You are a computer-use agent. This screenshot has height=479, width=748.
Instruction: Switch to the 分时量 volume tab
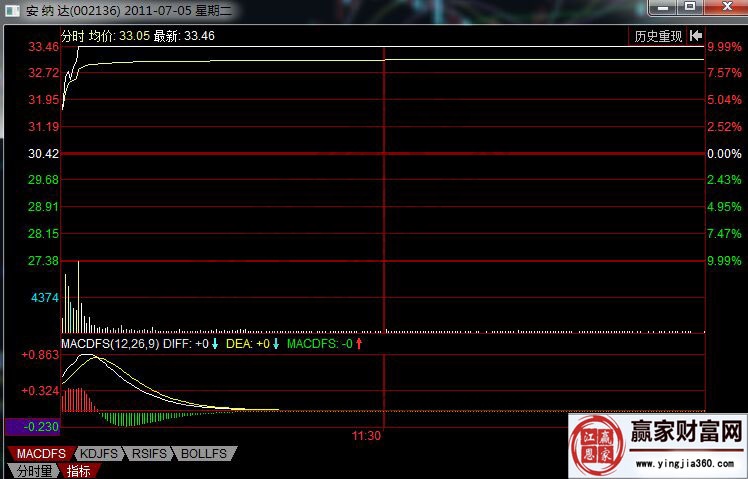pos(32,471)
